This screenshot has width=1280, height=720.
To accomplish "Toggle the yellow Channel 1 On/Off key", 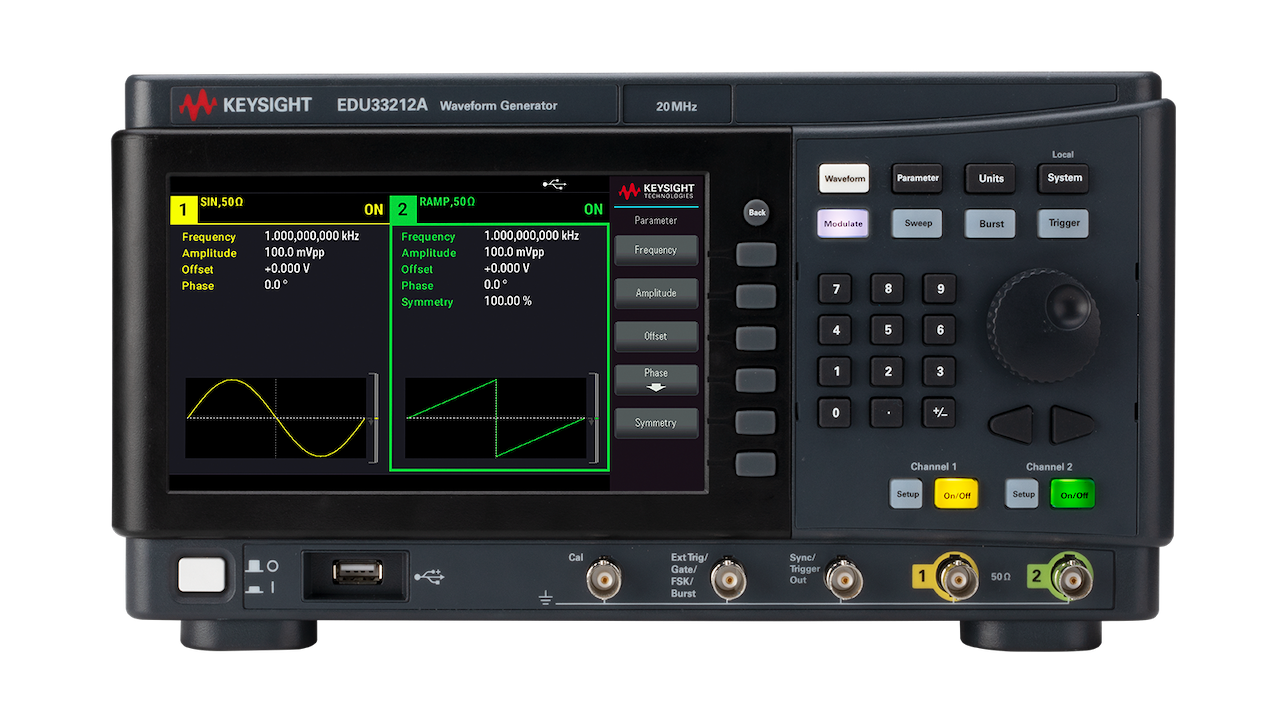I will [x=956, y=494].
